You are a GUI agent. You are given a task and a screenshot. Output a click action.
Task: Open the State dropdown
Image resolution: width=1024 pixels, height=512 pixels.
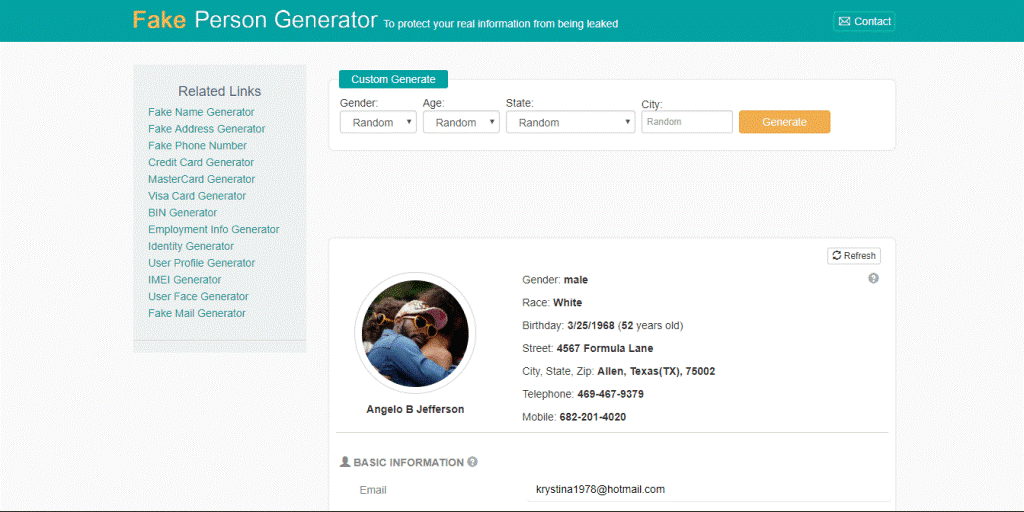click(571, 122)
